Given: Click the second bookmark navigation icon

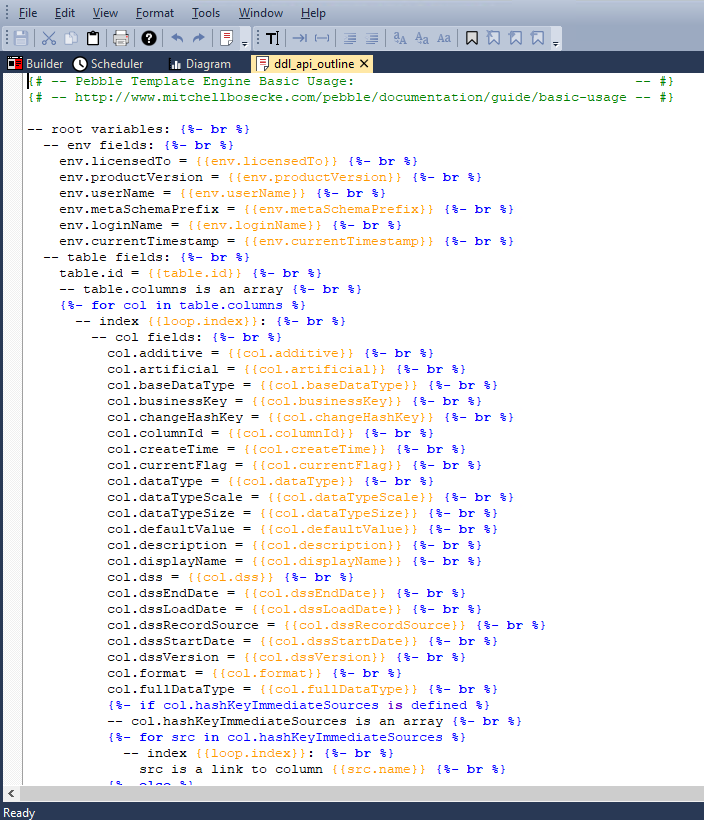Looking at the screenshot, I should 493,38.
